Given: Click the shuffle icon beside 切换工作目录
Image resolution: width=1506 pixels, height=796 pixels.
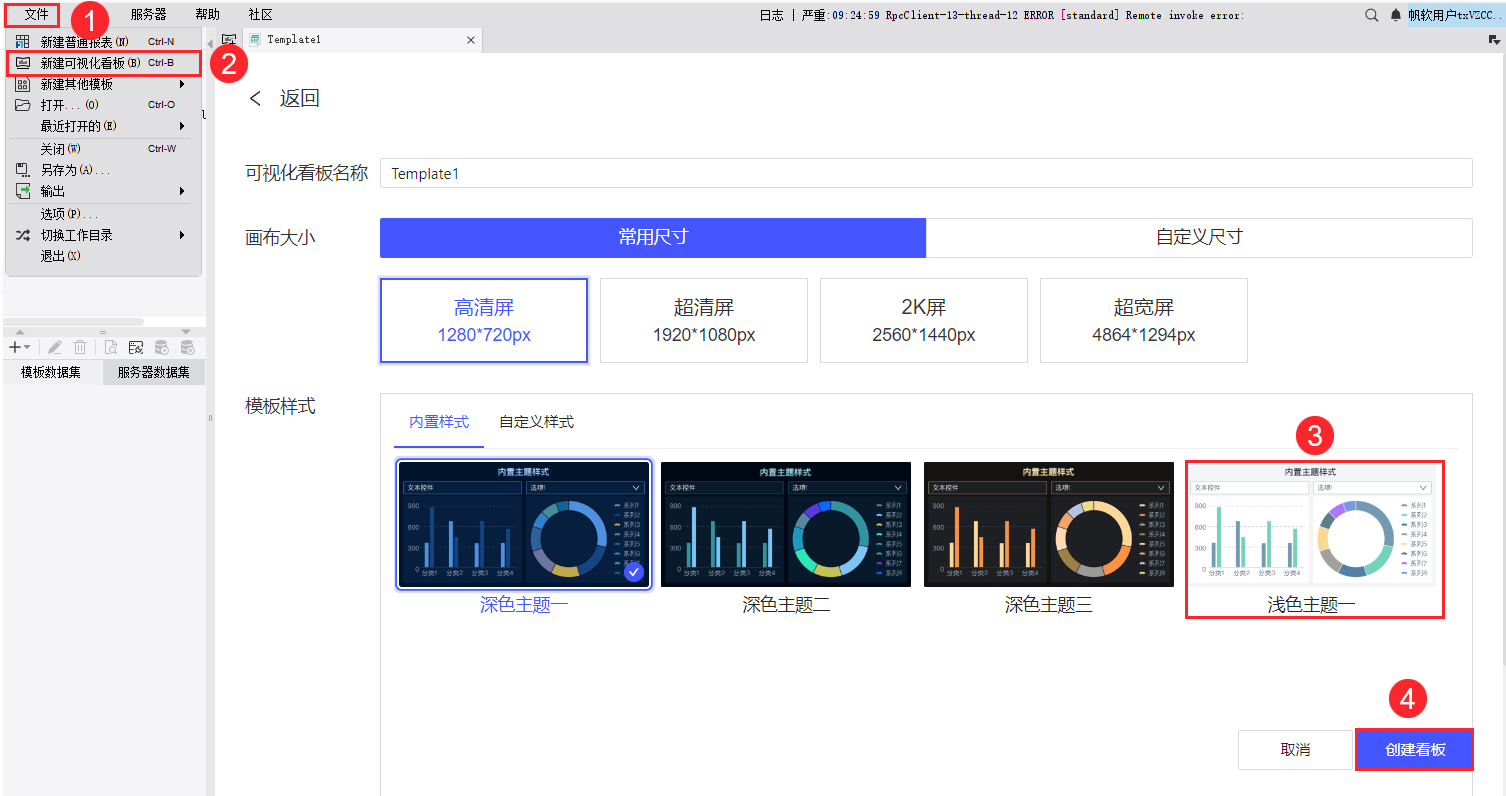Looking at the screenshot, I should click(22, 235).
